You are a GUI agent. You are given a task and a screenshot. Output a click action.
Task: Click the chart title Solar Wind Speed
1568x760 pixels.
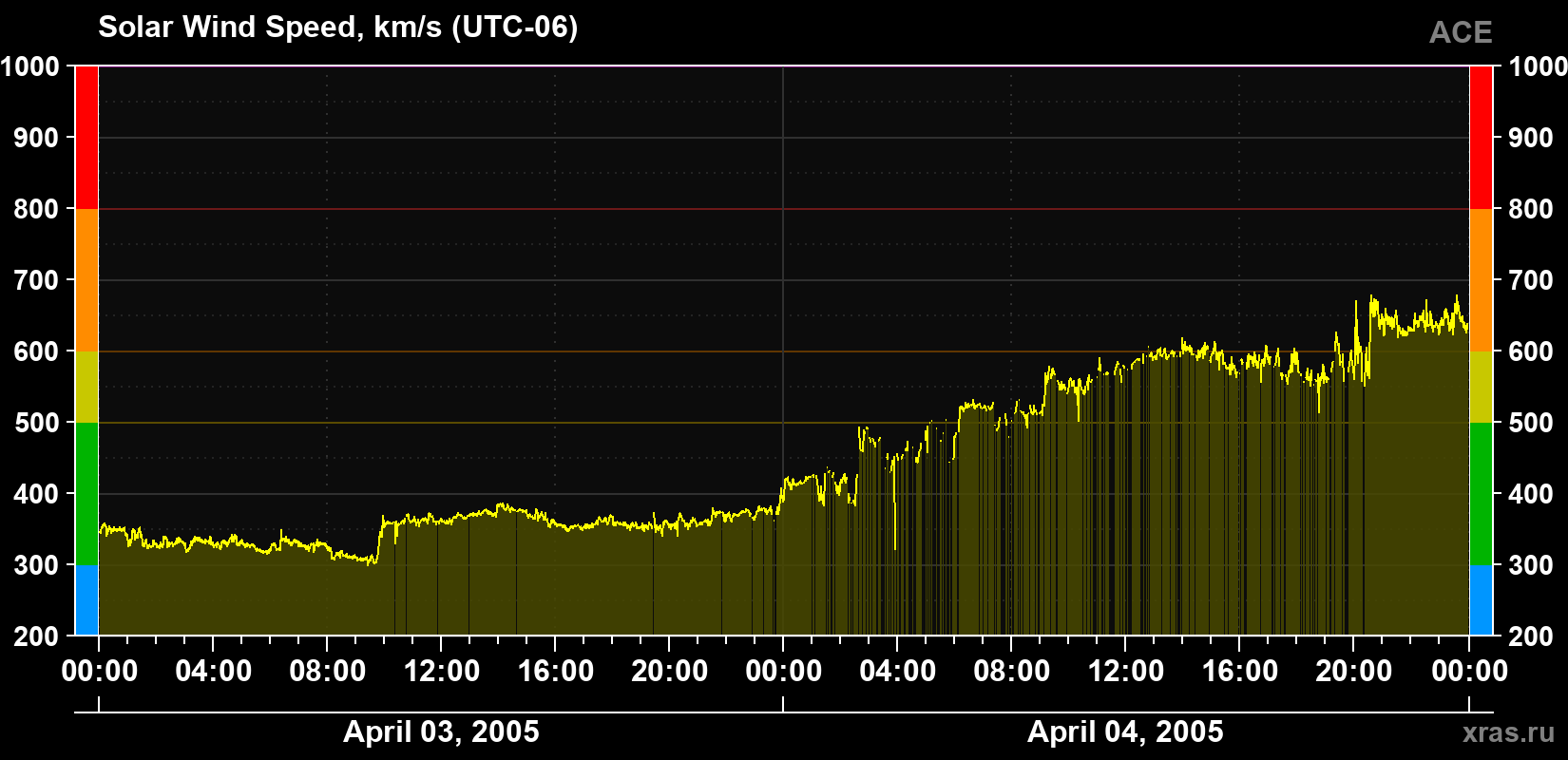coord(337,28)
